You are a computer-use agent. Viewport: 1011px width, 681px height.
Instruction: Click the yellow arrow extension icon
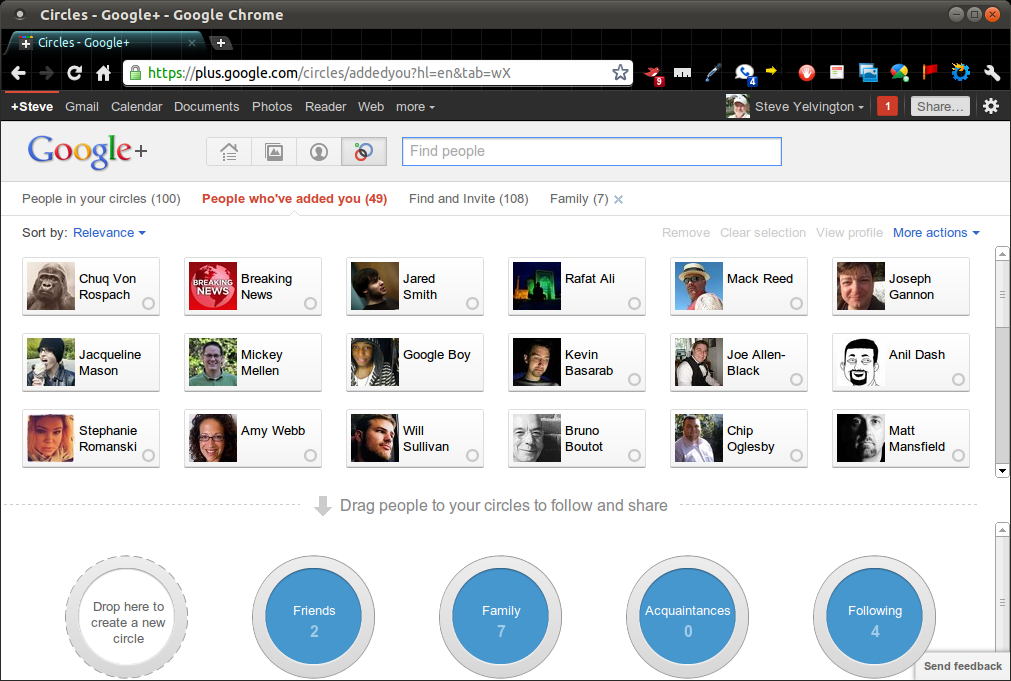tap(771, 71)
